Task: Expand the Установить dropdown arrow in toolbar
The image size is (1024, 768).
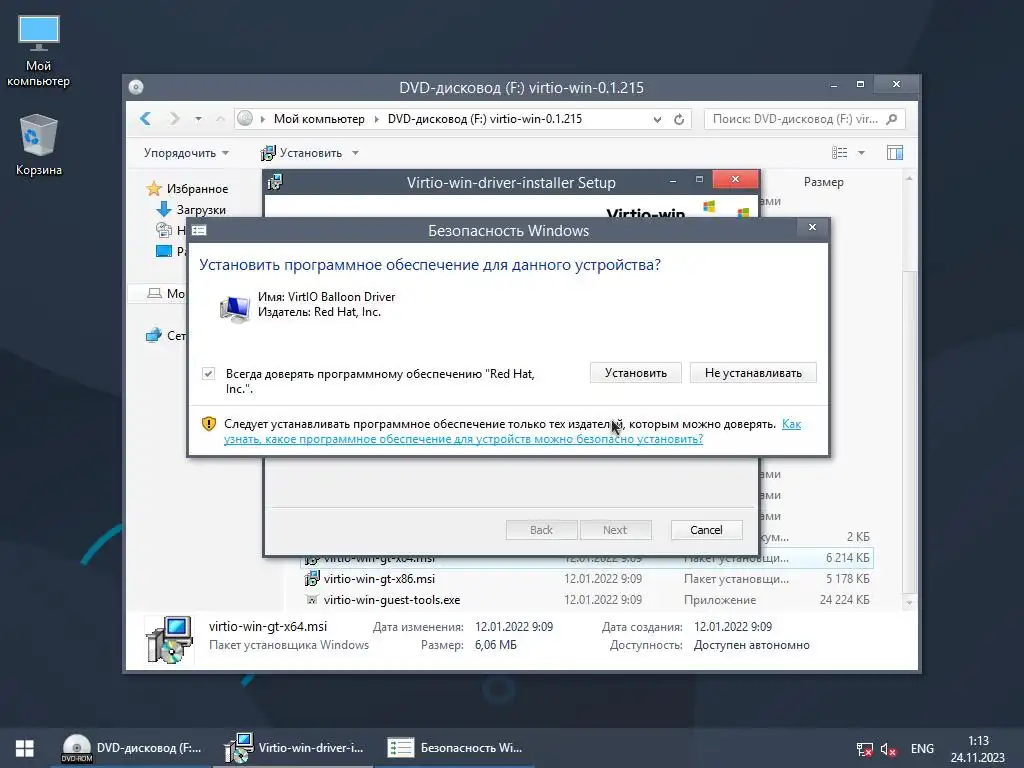Action: [x=355, y=153]
